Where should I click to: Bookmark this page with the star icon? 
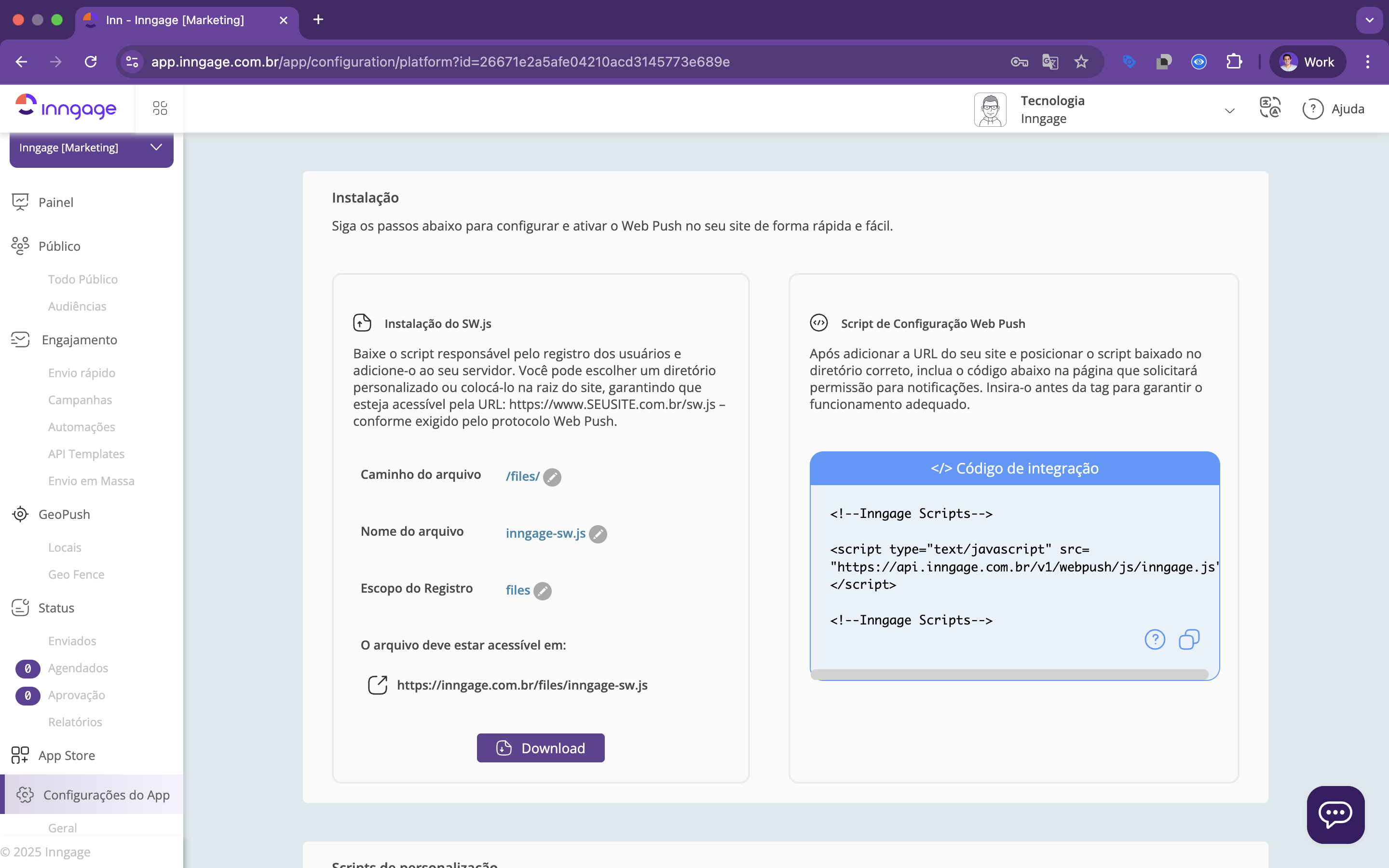[x=1081, y=62]
